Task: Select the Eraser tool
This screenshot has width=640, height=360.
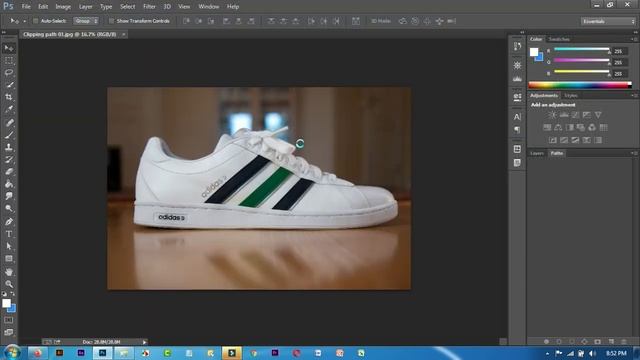Action: [9, 171]
